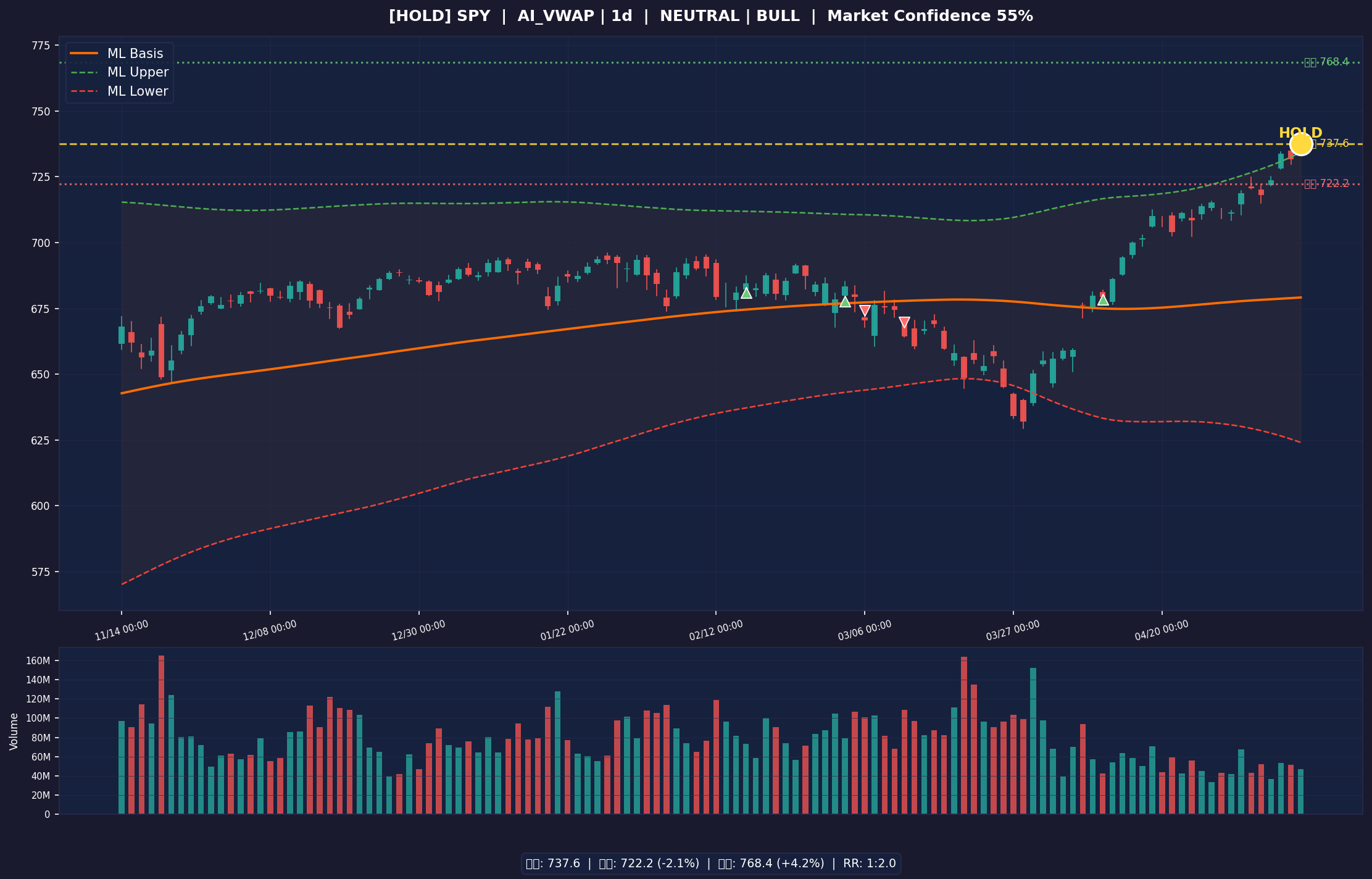Click the 160M volume axis label
Screen dimensions: 1372x879
(x=38, y=661)
